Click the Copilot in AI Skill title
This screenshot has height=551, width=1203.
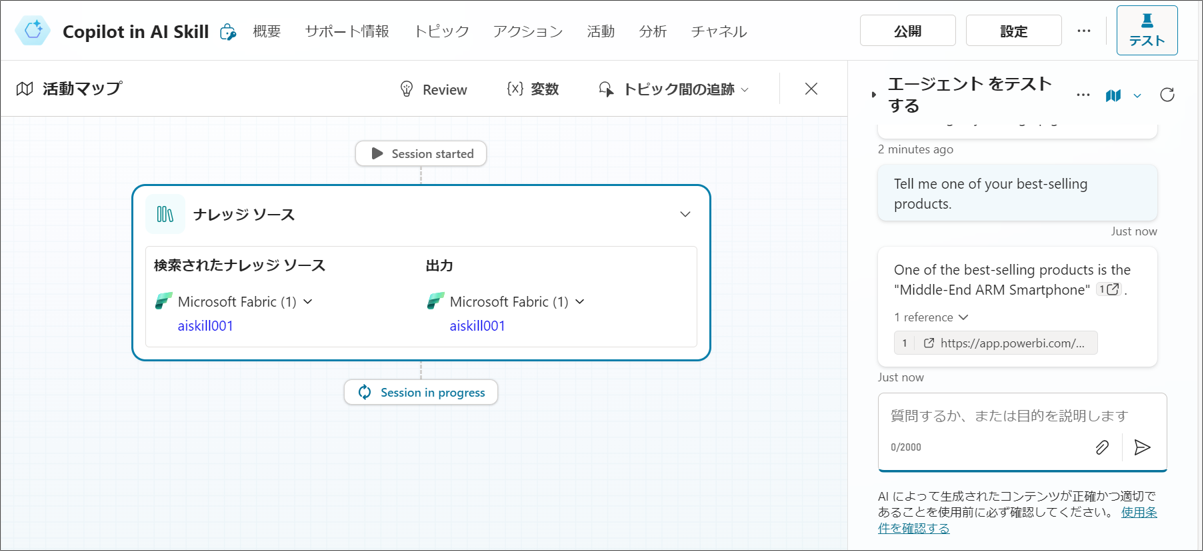pos(135,32)
